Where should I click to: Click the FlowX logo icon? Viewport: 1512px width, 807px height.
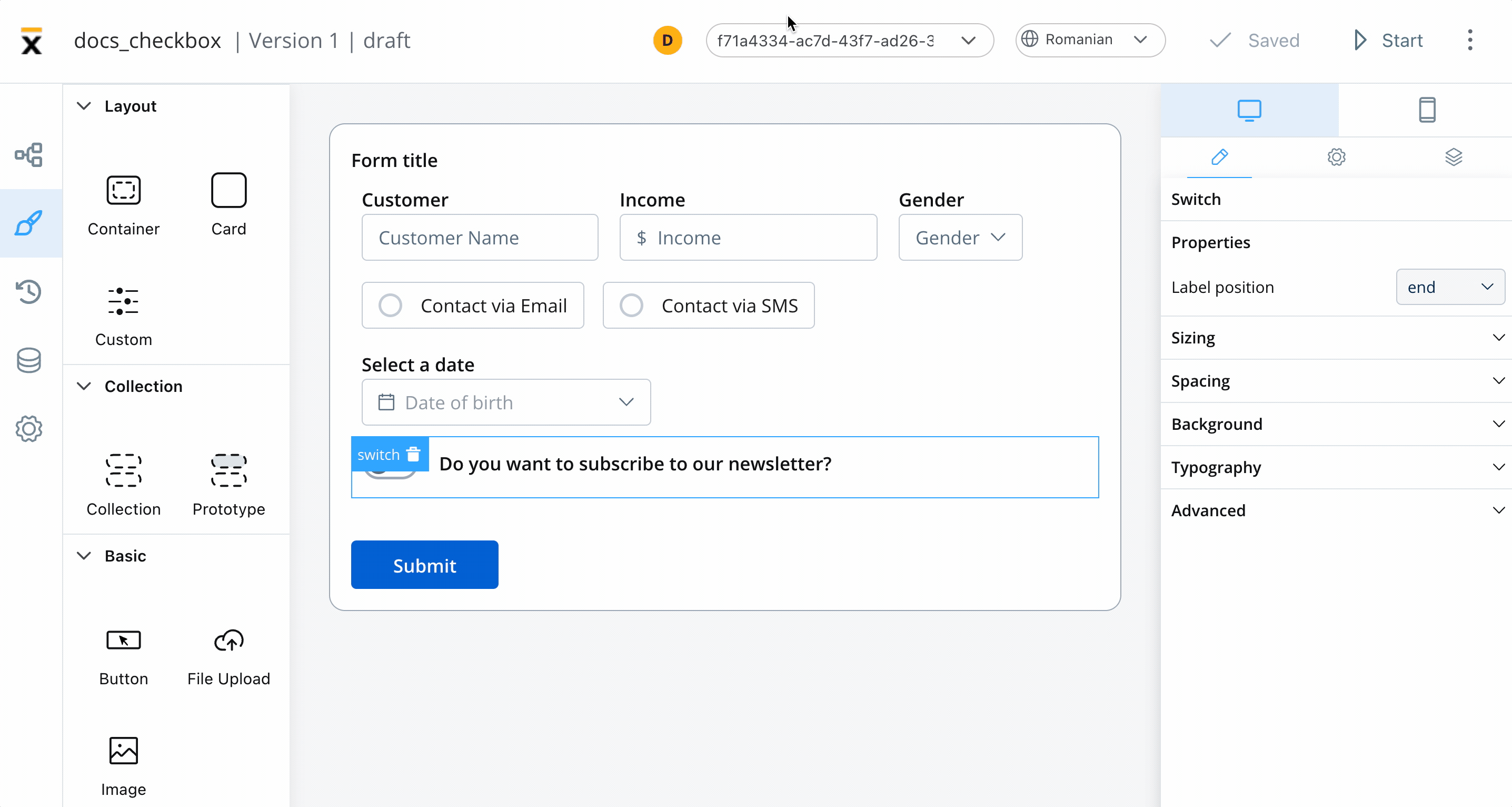pyautogui.click(x=31, y=41)
